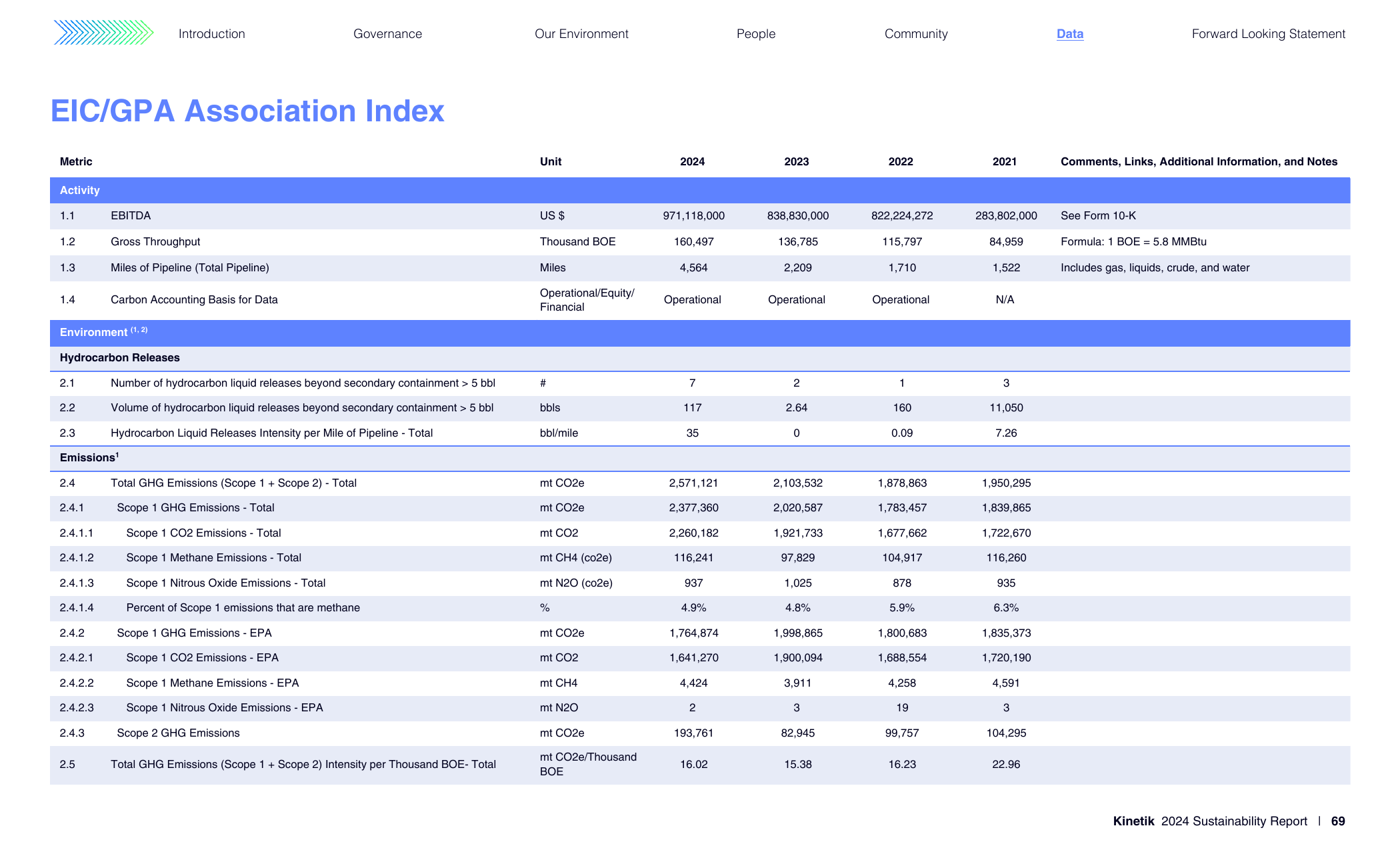Select row number 2.4.2.1

77,657
